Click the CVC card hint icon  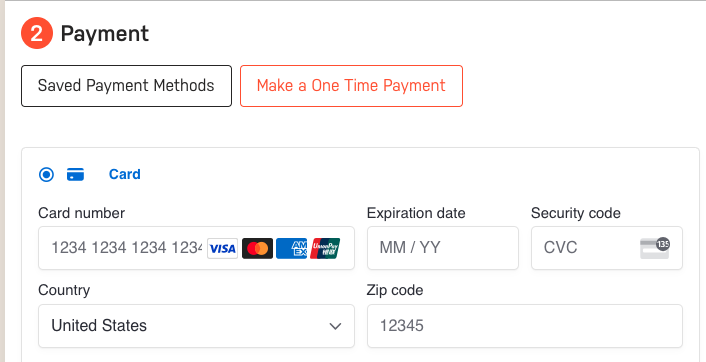pyautogui.click(x=655, y=248)
